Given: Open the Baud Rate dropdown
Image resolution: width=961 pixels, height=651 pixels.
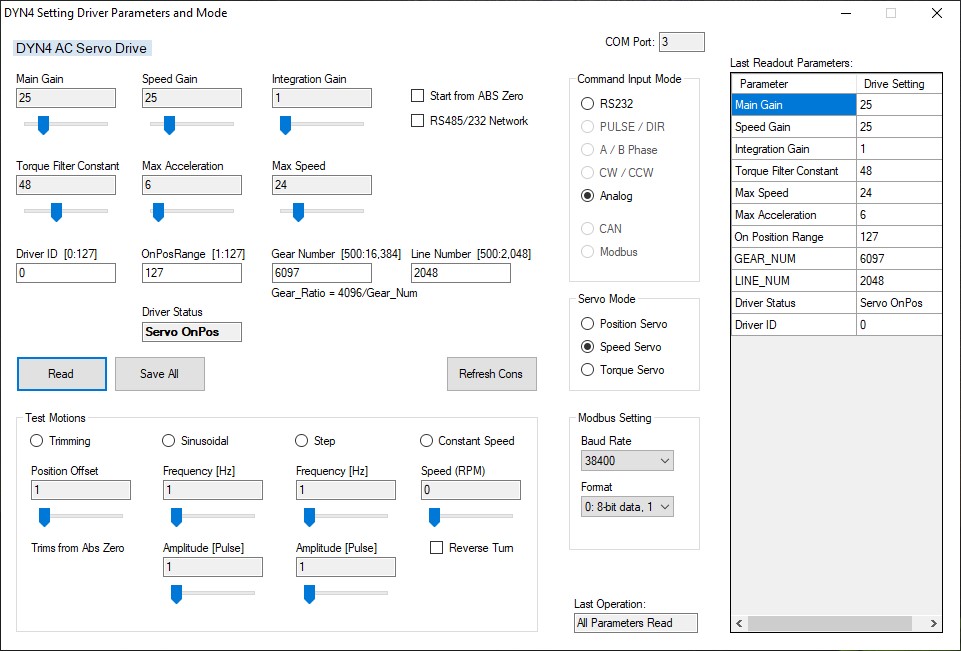Looking at the screenshot, I should pos(627,460).
